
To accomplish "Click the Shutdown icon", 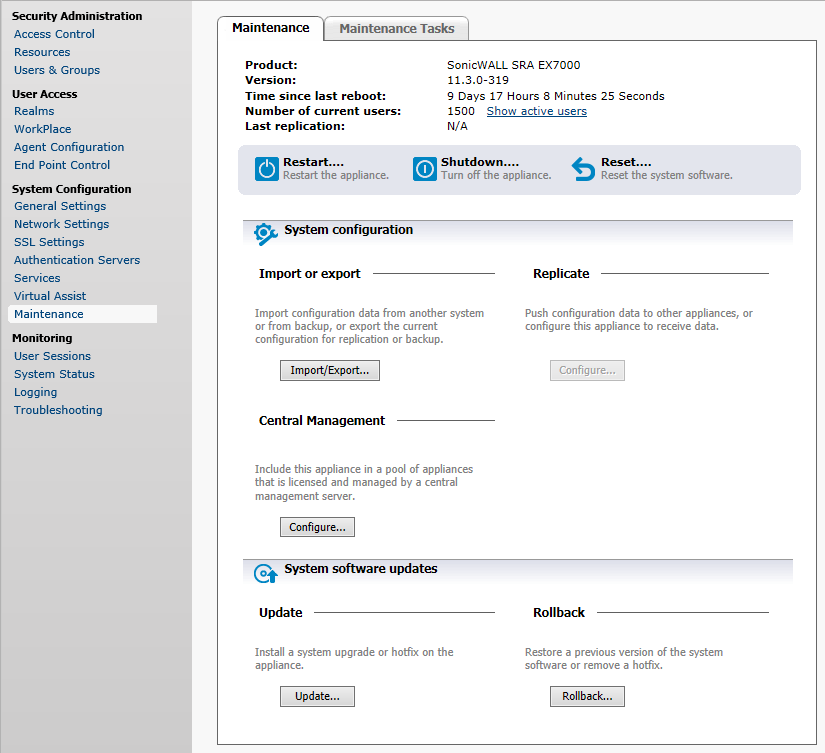I will (x=425, y=169).
